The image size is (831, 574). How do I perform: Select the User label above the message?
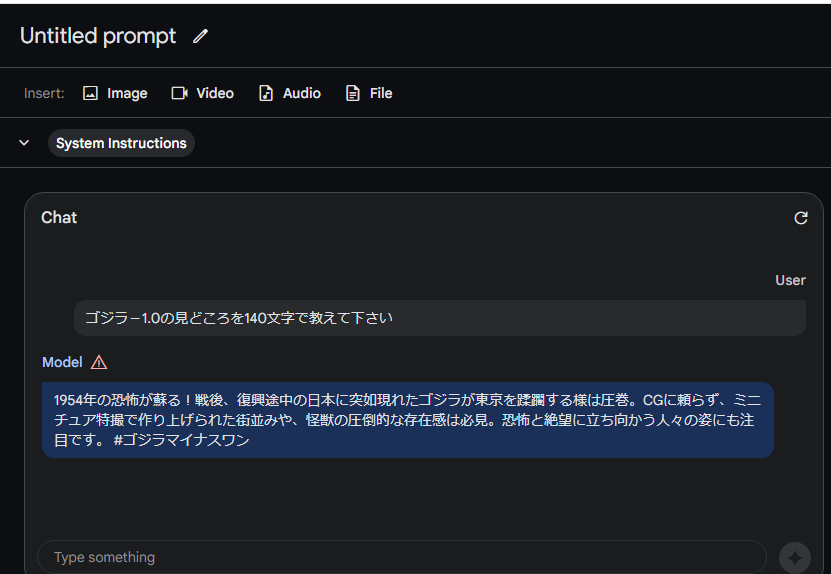pyautogui.click(x=790, y=280)
